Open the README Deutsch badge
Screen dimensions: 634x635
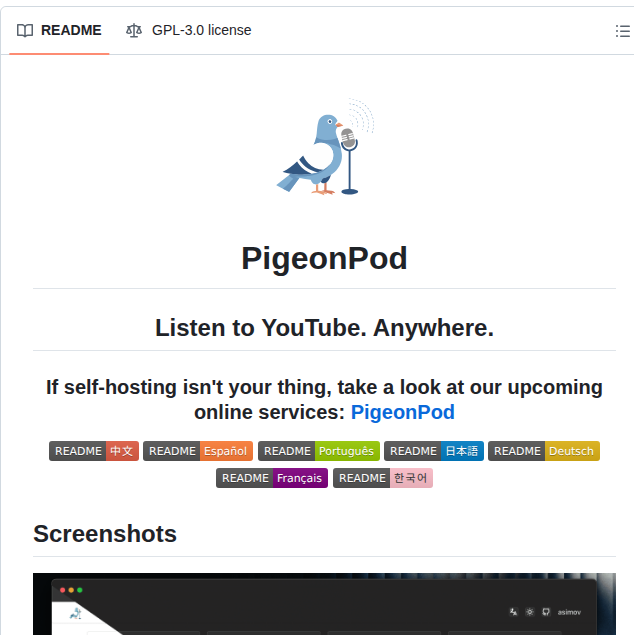(544, 451)
